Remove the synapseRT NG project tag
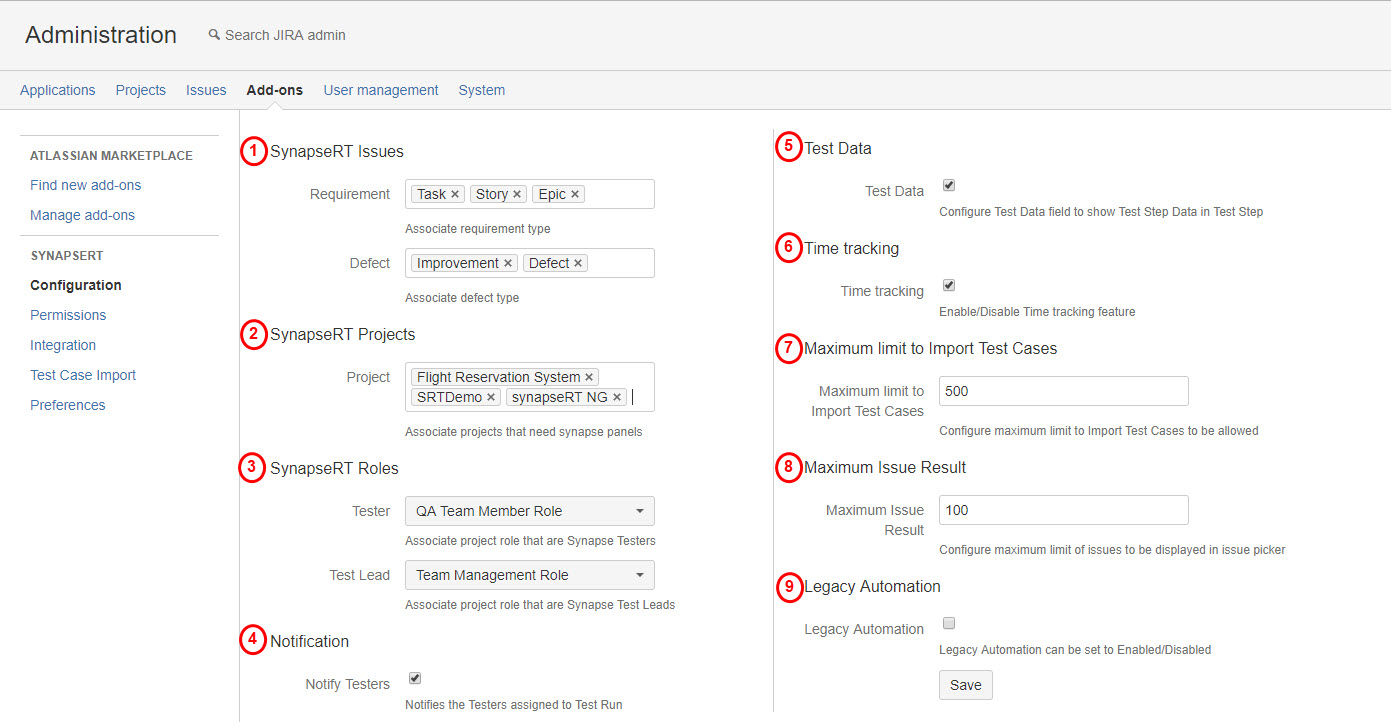Viewport: 1391px width, 722px height. [x=617, y=398]
